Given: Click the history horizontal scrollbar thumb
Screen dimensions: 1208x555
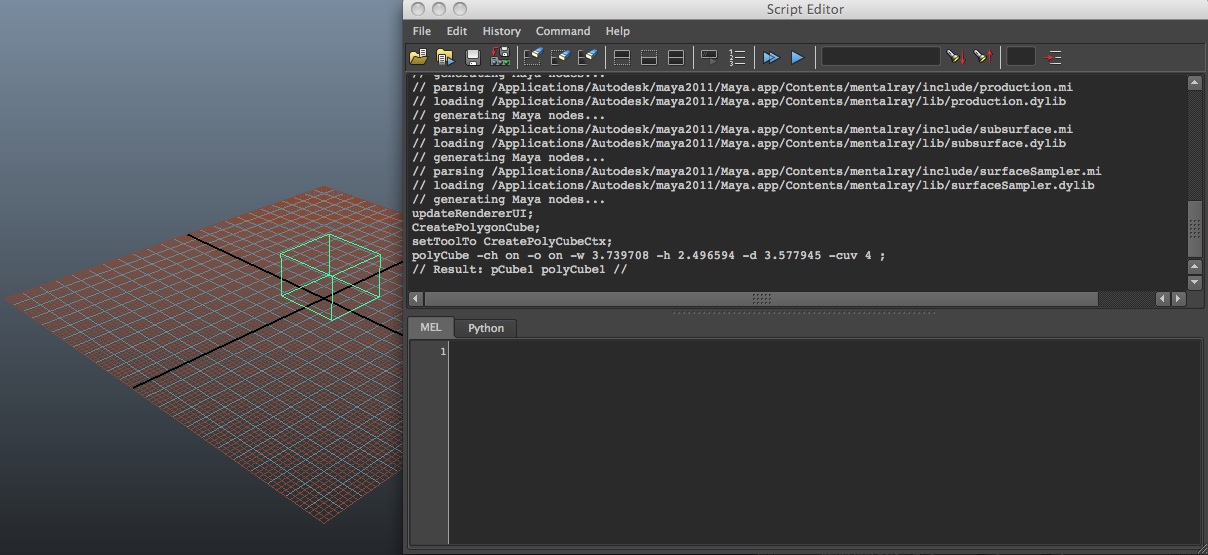Looking at the screenshot, I should tap(761, 299).
